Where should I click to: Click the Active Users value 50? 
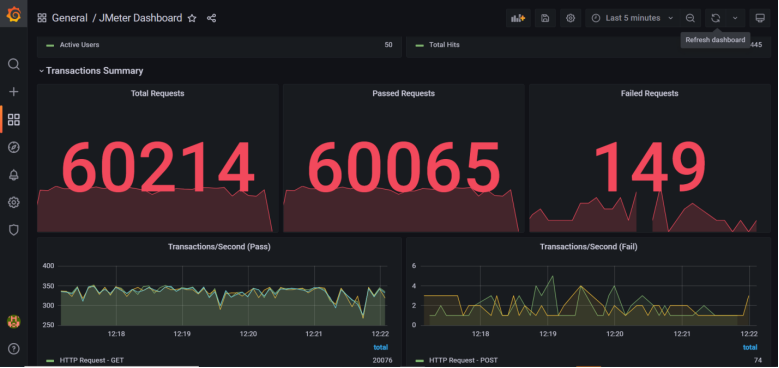tap(388, 45)
